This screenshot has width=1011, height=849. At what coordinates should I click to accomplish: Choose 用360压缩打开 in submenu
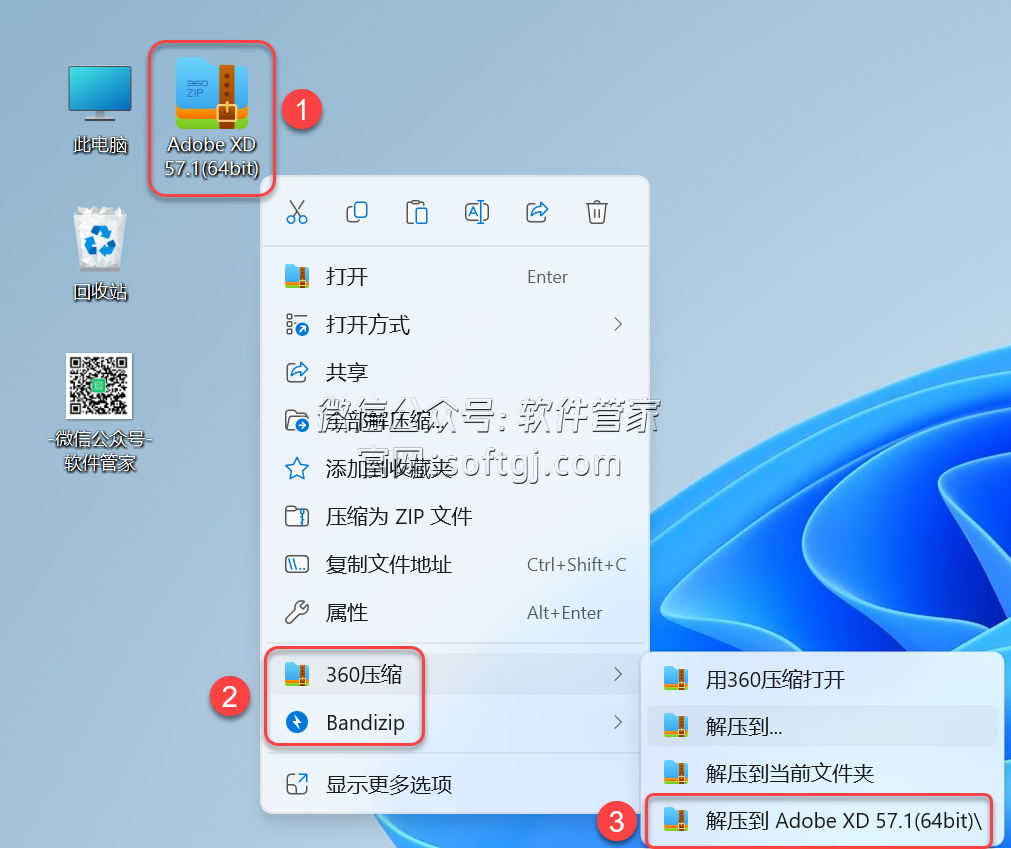coord(822,679)
